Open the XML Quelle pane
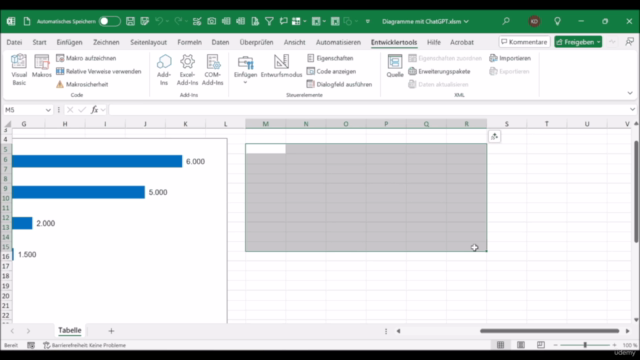 click(395, 66)
